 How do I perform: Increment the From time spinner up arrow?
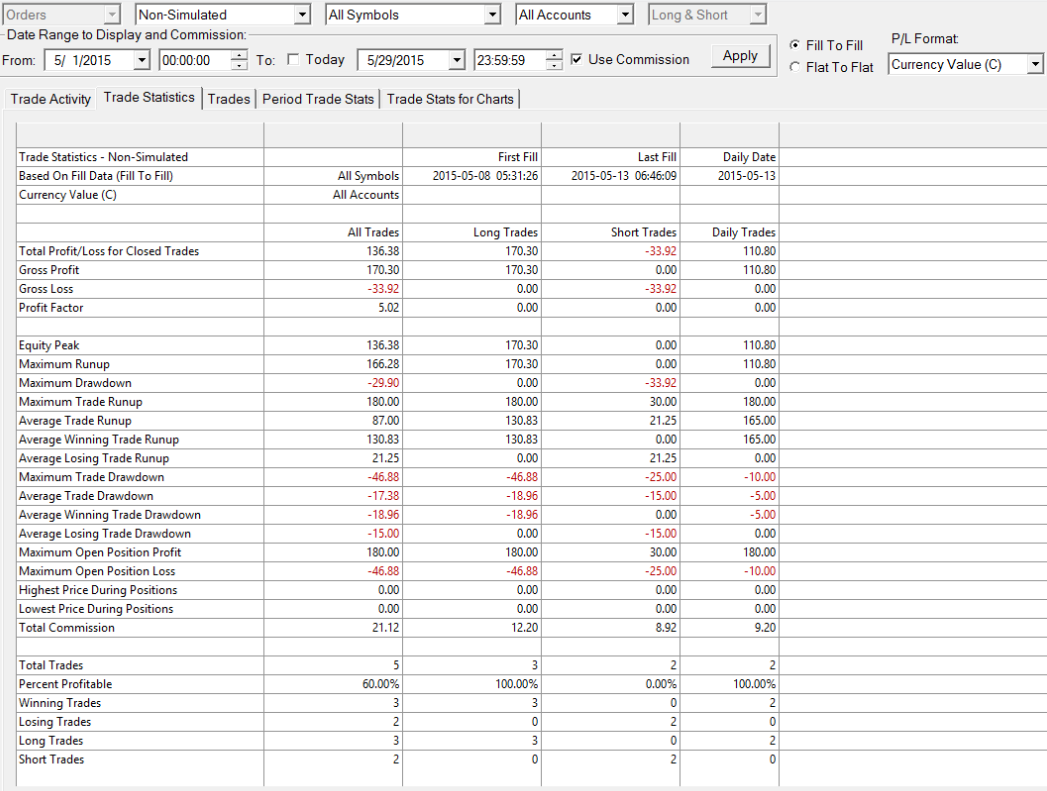click(239, 55)
